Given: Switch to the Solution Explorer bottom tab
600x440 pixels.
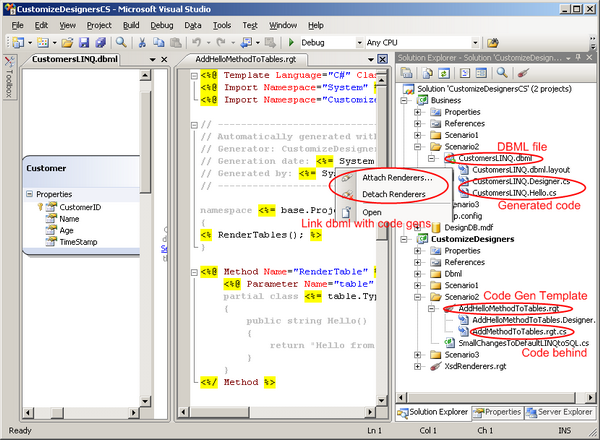Looking at the screenshot, I should point(433,412).
